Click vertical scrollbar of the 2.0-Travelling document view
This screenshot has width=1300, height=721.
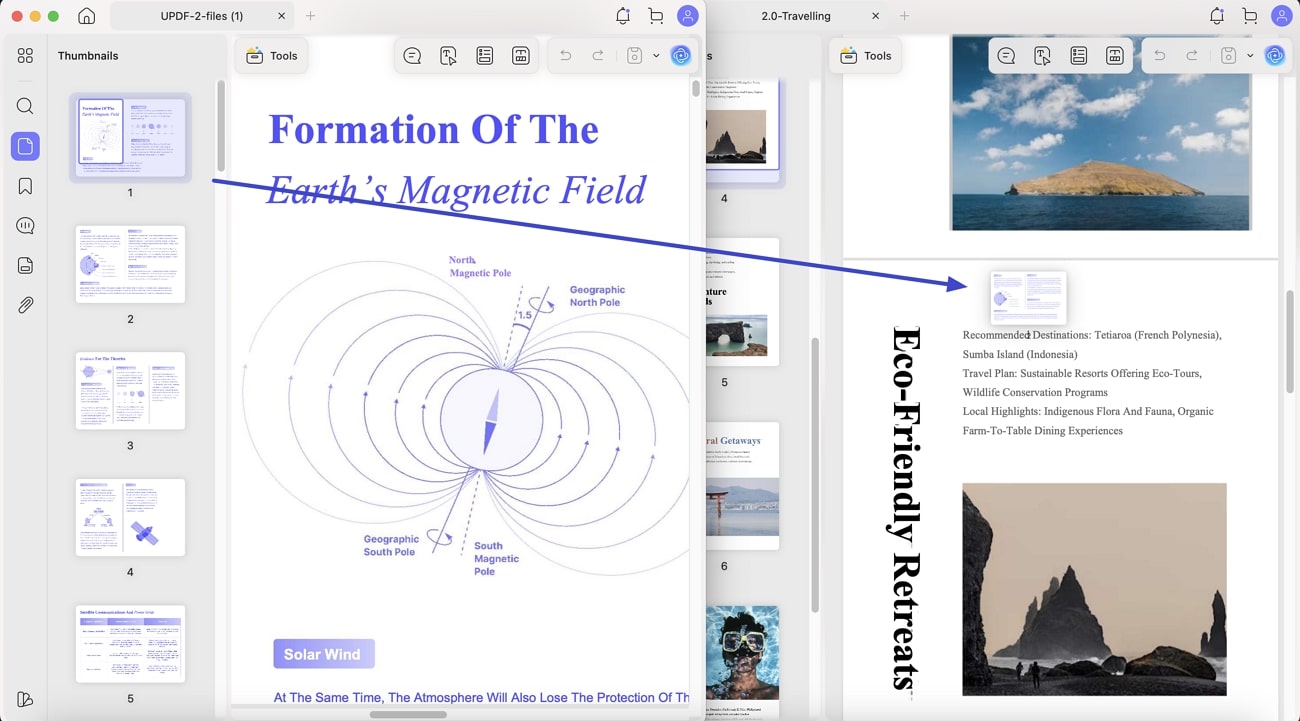[x=1289, y=343]
